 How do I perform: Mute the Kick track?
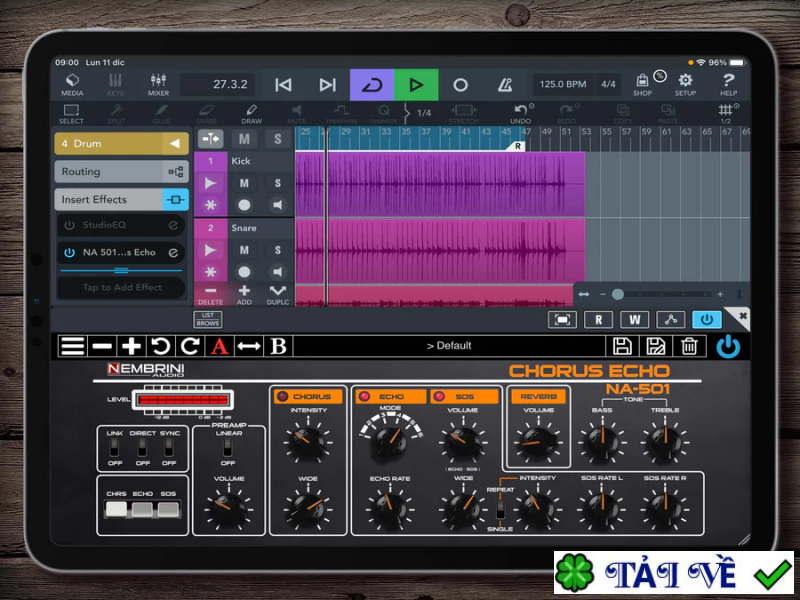(x=244, y=183)
